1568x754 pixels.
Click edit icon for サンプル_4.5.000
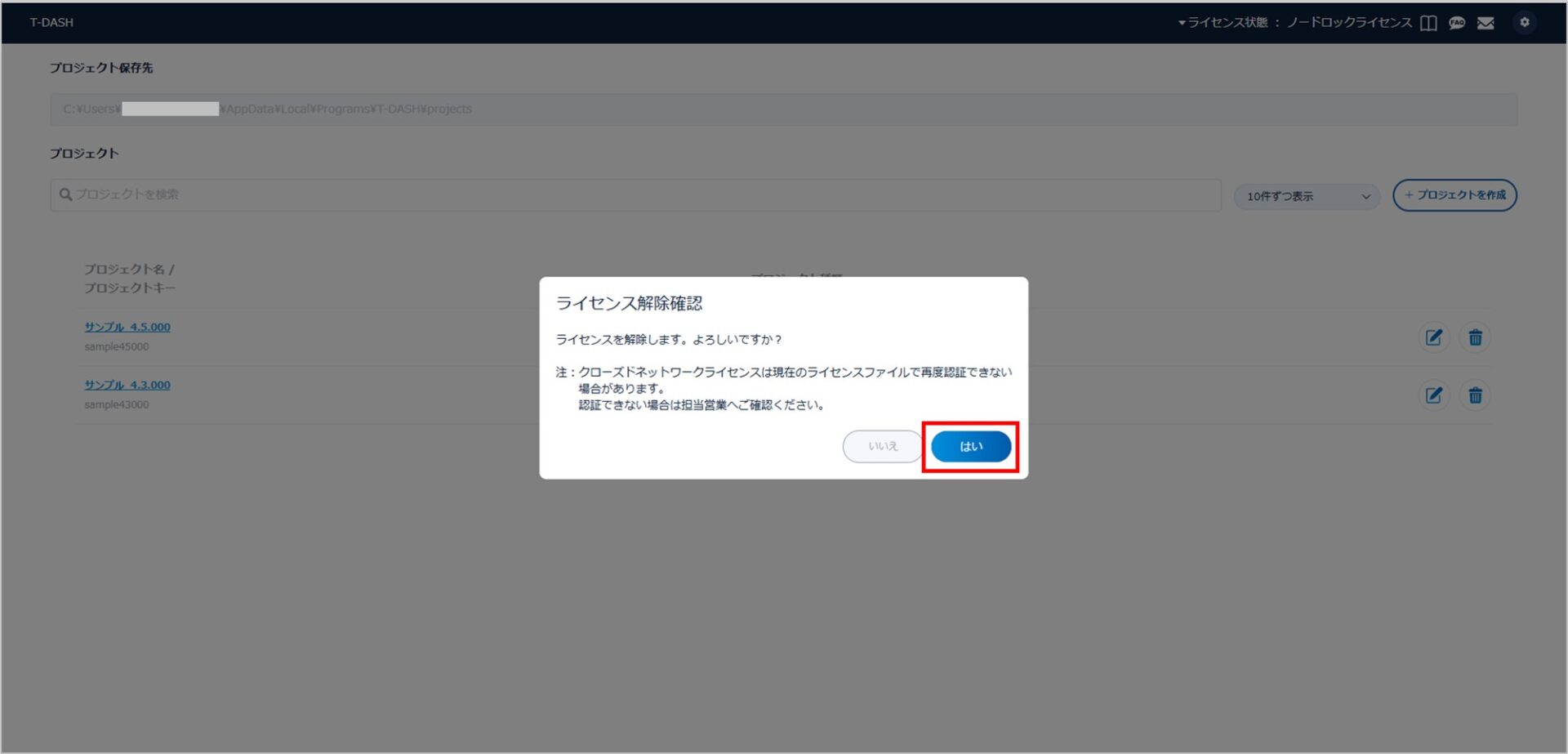coord(1433,337)
